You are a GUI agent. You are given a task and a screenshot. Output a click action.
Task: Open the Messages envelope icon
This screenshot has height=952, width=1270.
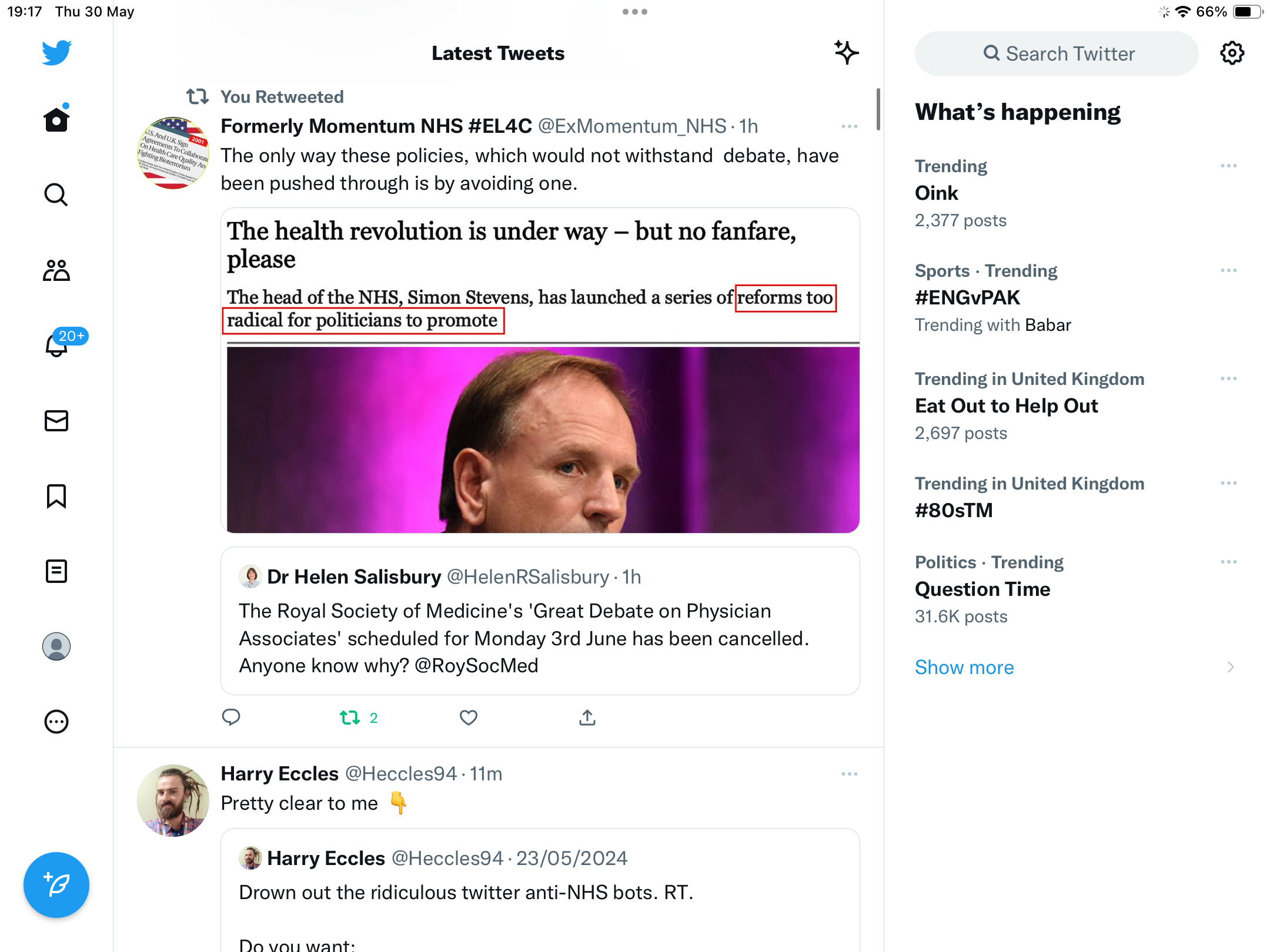[x=56, y=421]
